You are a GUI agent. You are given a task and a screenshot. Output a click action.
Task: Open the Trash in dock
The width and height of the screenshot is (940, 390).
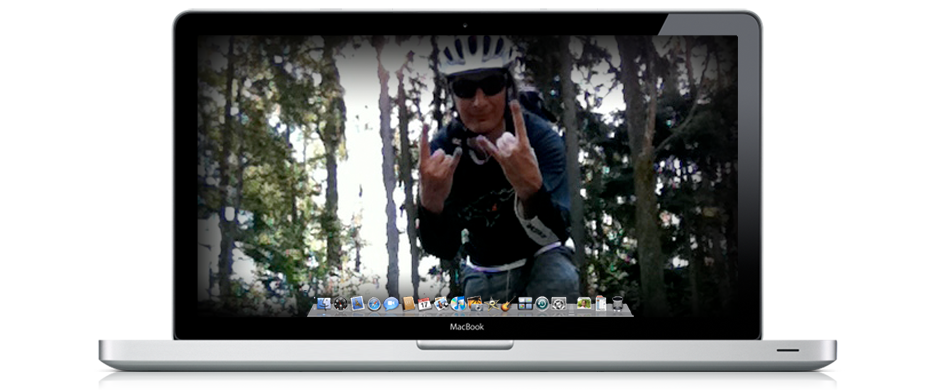click(617, 304)
